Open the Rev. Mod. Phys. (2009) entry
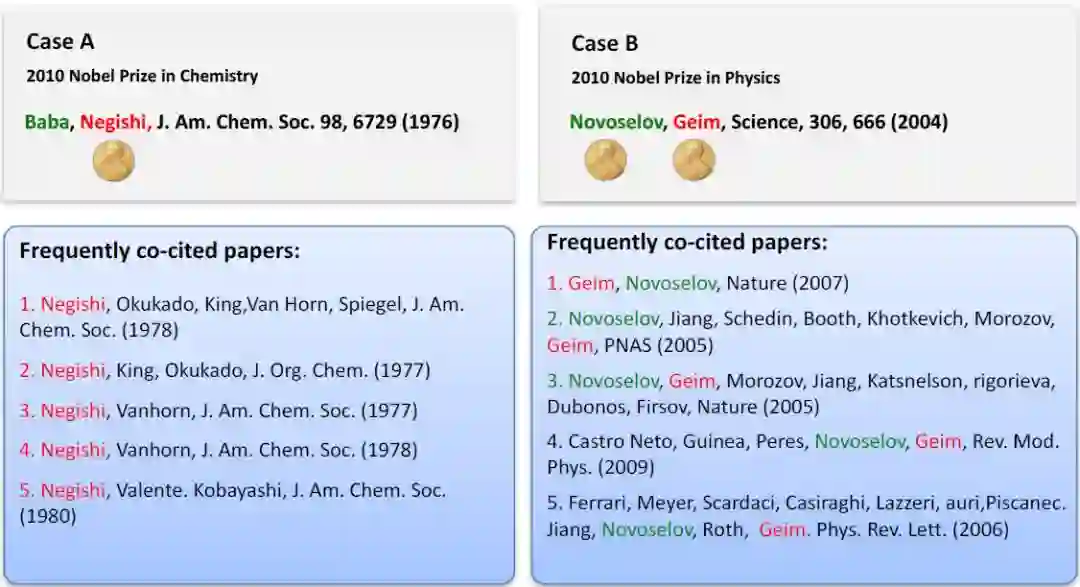Viewport: 1080px width, 587px height. 800,453
